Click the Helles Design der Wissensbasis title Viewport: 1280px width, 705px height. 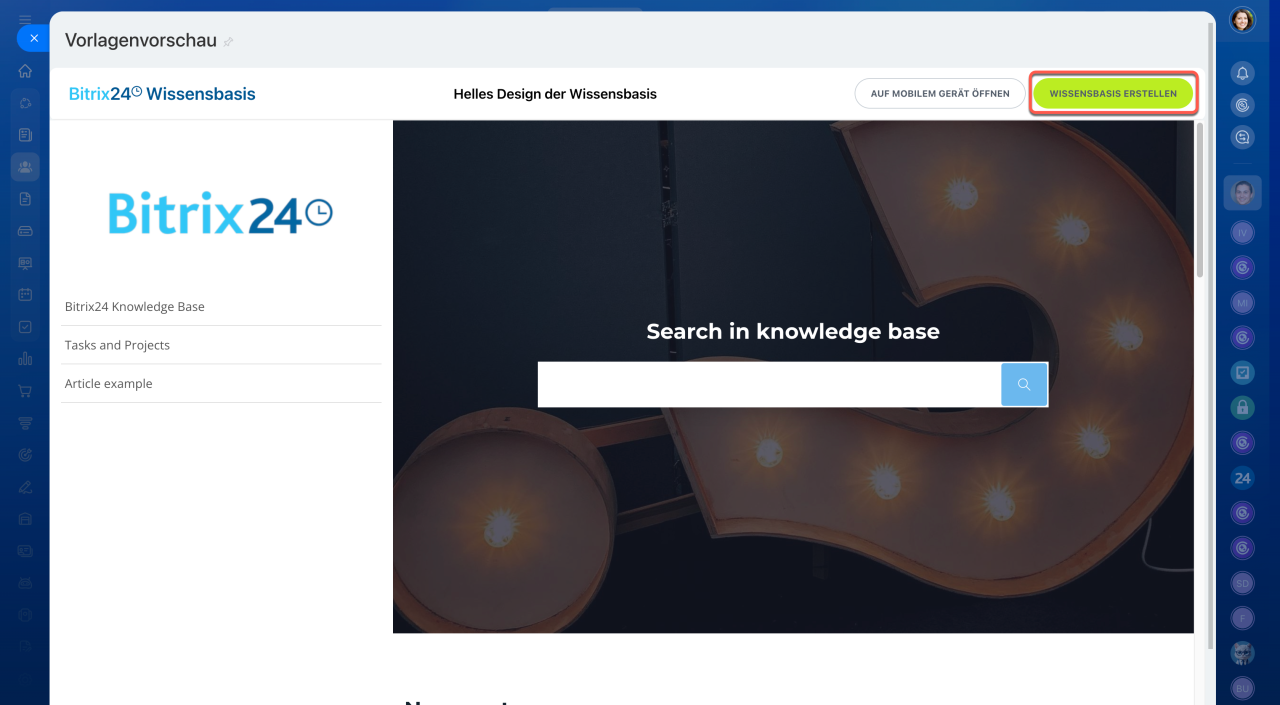(555, 94)
